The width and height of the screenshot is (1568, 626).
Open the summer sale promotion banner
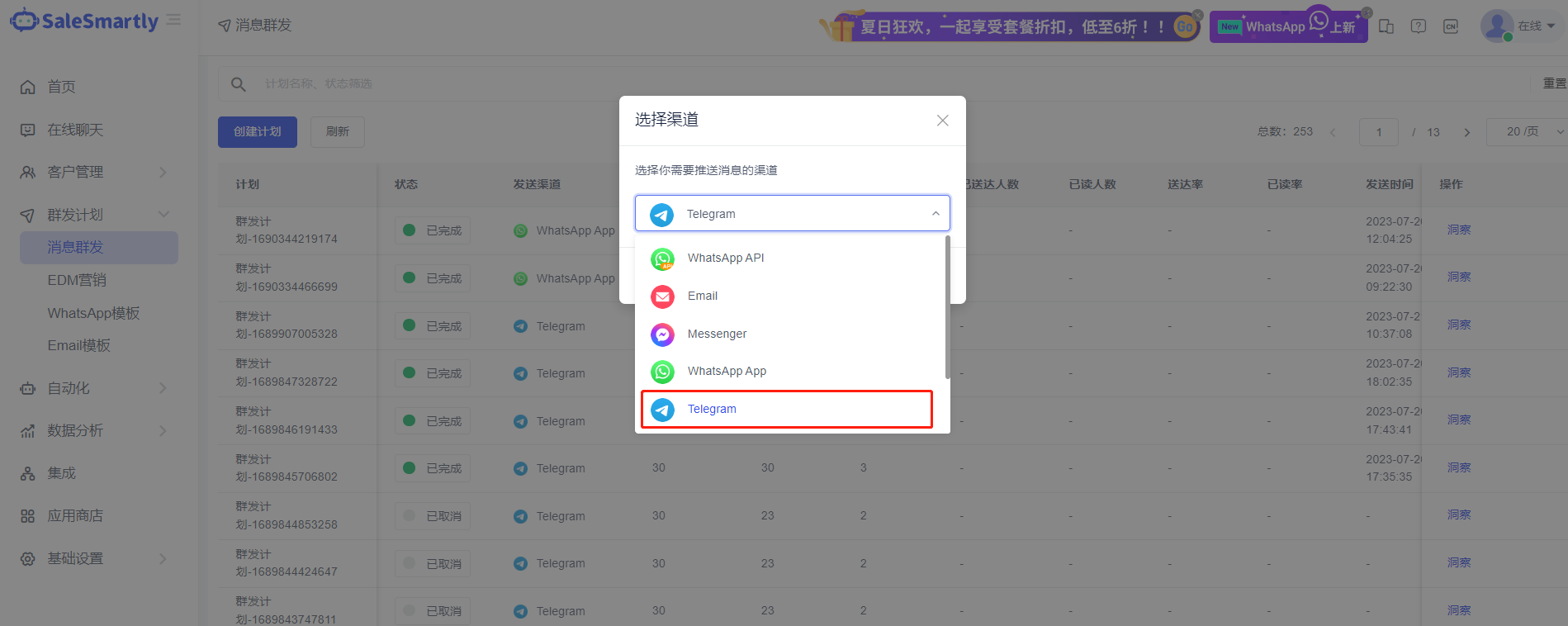point(1010,26)
